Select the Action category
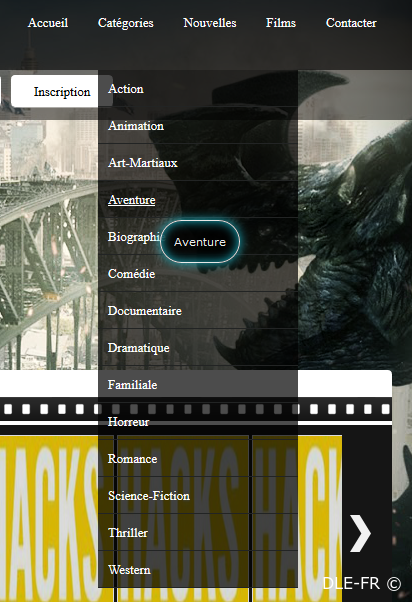 (x=198, y=89)
